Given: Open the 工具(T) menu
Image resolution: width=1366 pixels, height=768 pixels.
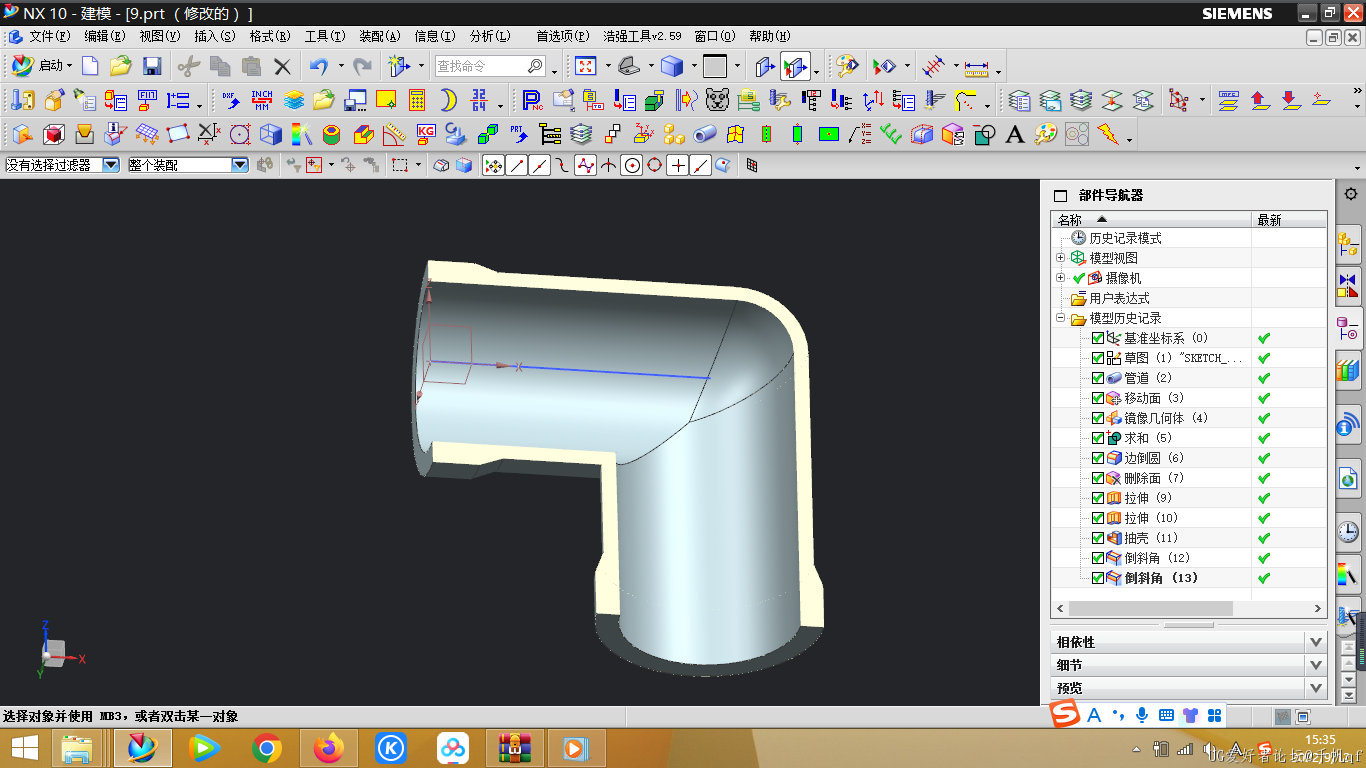Looking at the screenshot, I should (x=324, y=36).
